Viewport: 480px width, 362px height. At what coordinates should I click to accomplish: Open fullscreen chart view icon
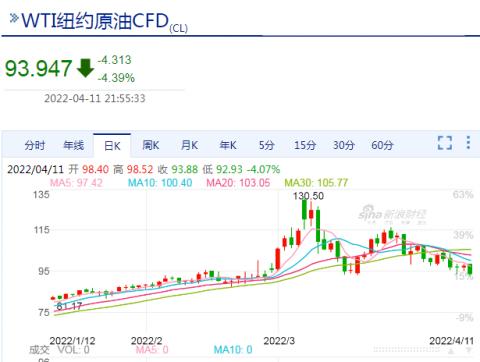tap(445, 143)
